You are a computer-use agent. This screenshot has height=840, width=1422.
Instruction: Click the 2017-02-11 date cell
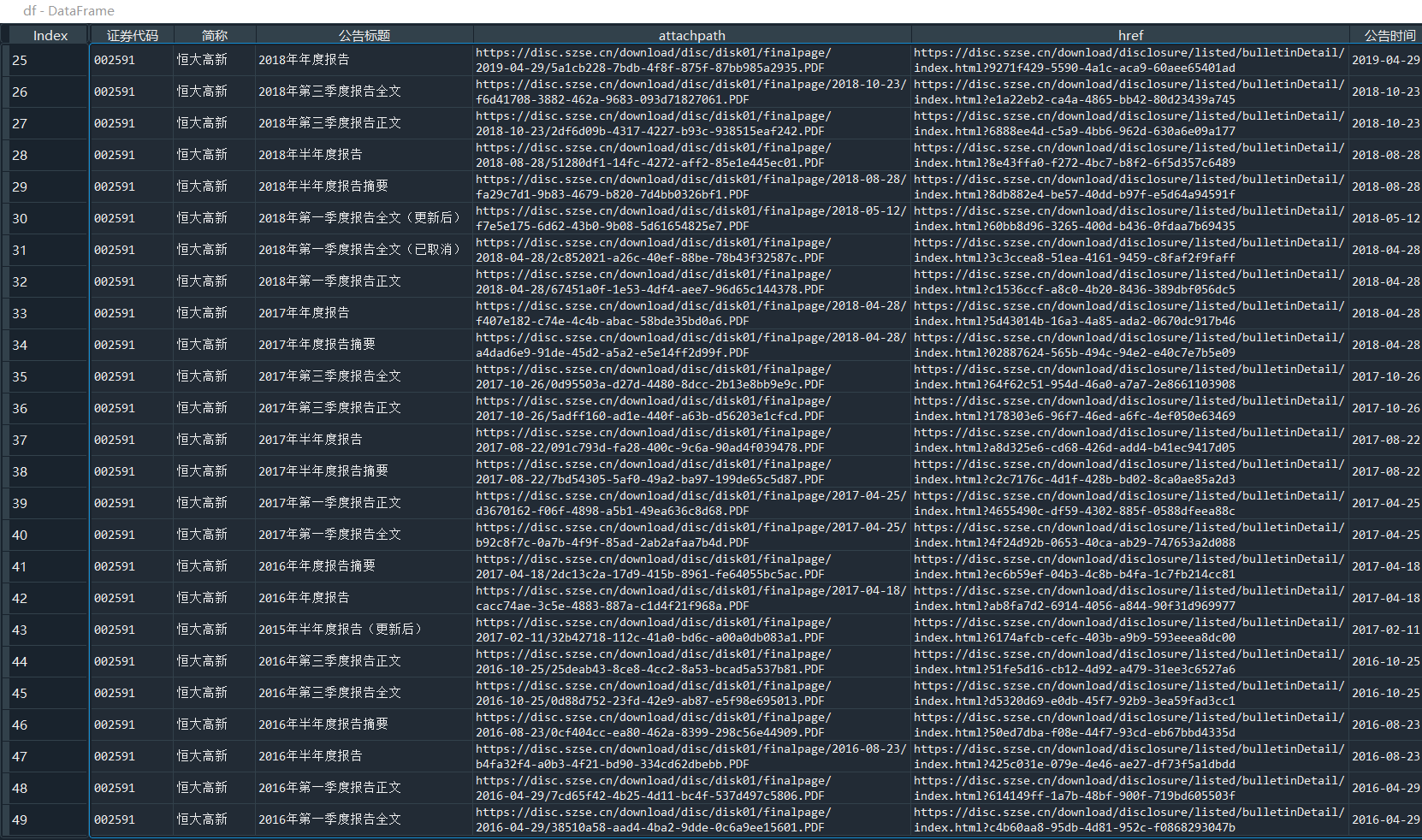coord(1386,630)
